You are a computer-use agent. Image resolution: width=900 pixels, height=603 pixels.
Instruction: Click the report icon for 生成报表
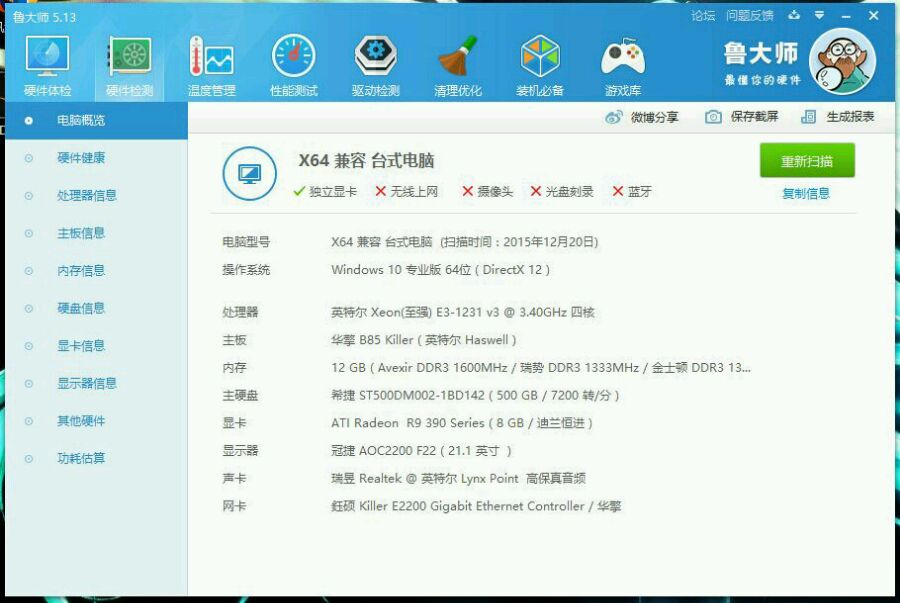808,117
